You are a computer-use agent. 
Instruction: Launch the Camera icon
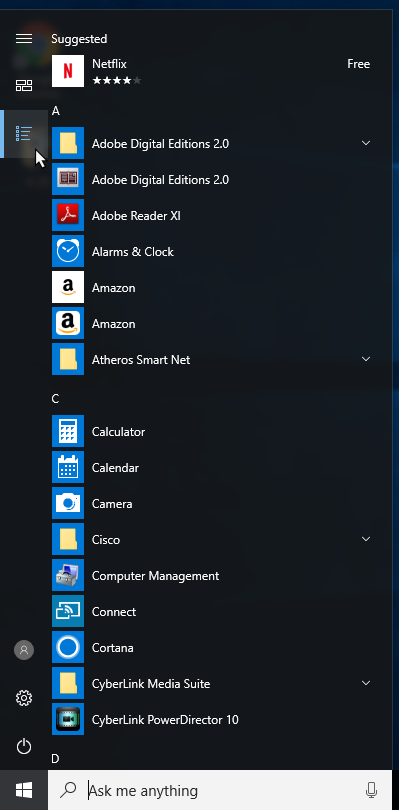click(x=68, y=504)
